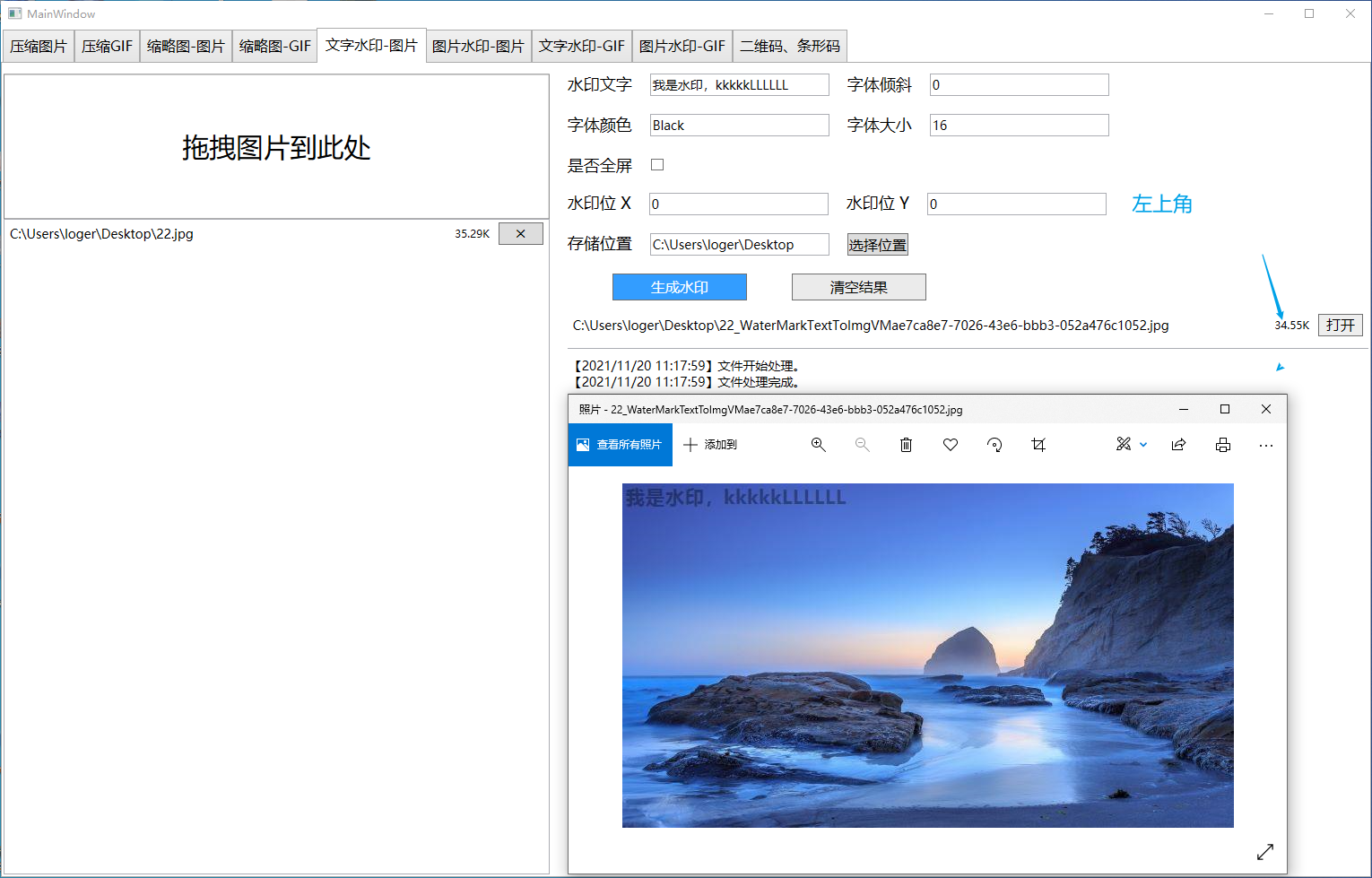
Task: Open the crop tool in Photos
Action: click(1038, 445)
